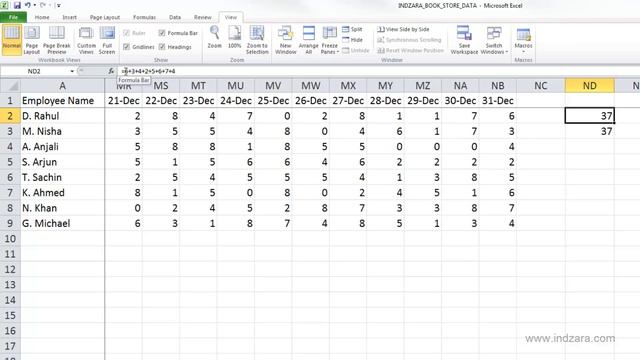This screenshot has height=360, width=640.
Task: Select cell ND3 showing 37
Action: [589, 131]
